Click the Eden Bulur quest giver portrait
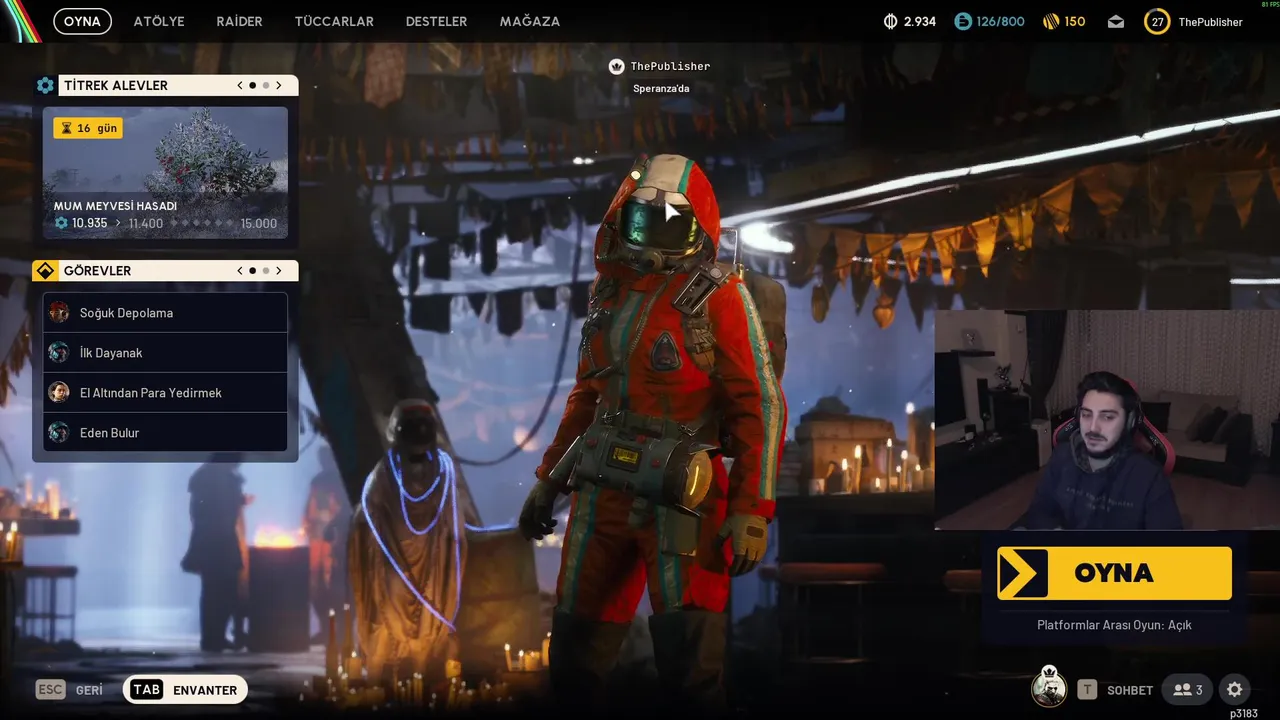 [59, 433]
